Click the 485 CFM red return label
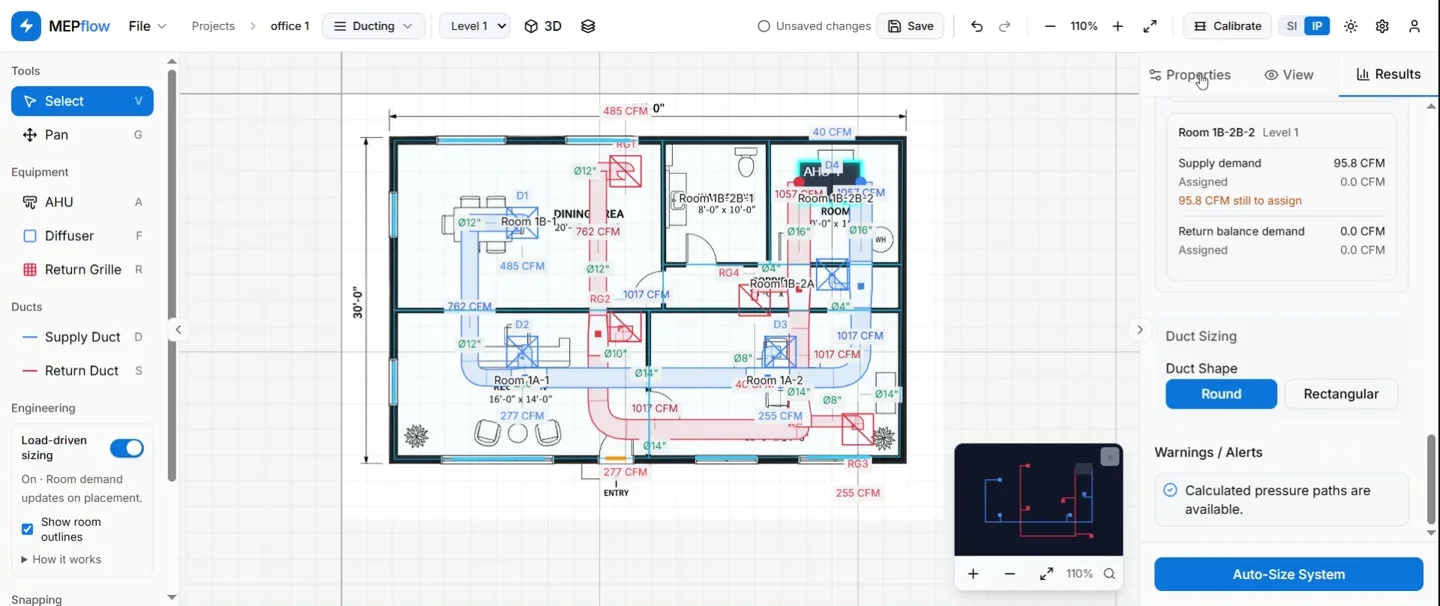 (x=625, y=111)
